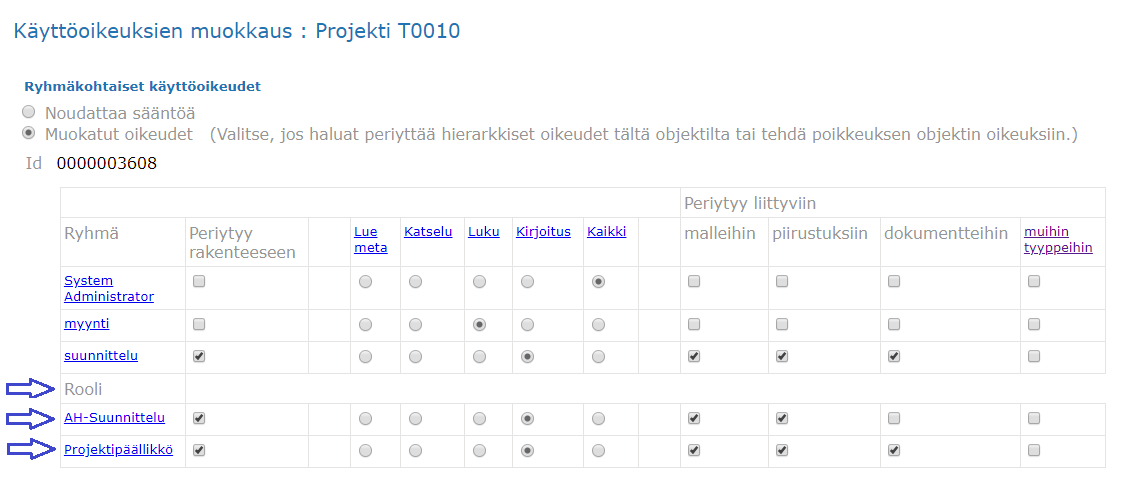Select Kaikki permission for suunnittelu
The height and width of the screenshot is (482, 1127).
point(598,356)
